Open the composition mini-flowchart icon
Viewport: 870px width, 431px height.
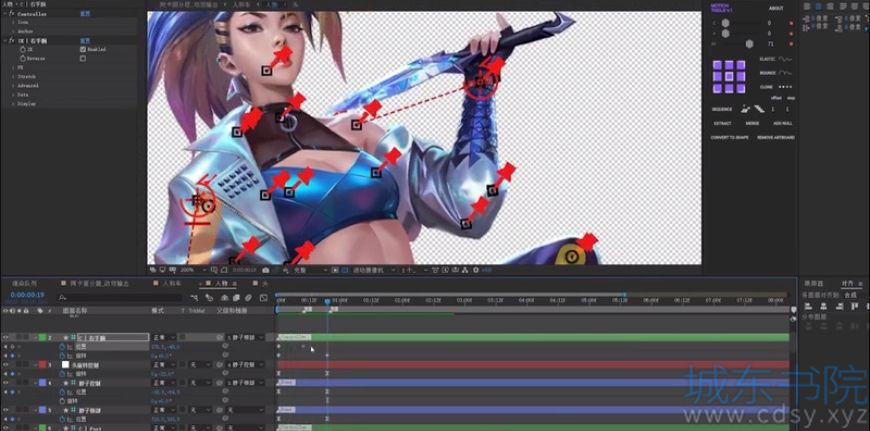click(x=195, y=298)
